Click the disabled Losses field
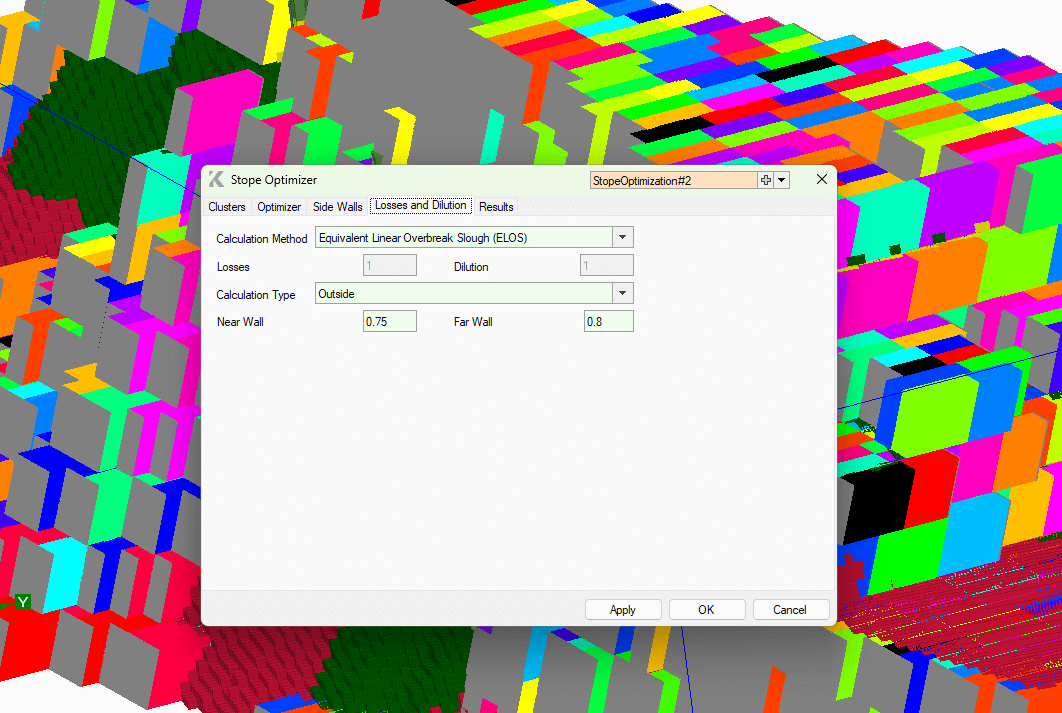Viewport: 1062px width, 713px height. point(389,264)
